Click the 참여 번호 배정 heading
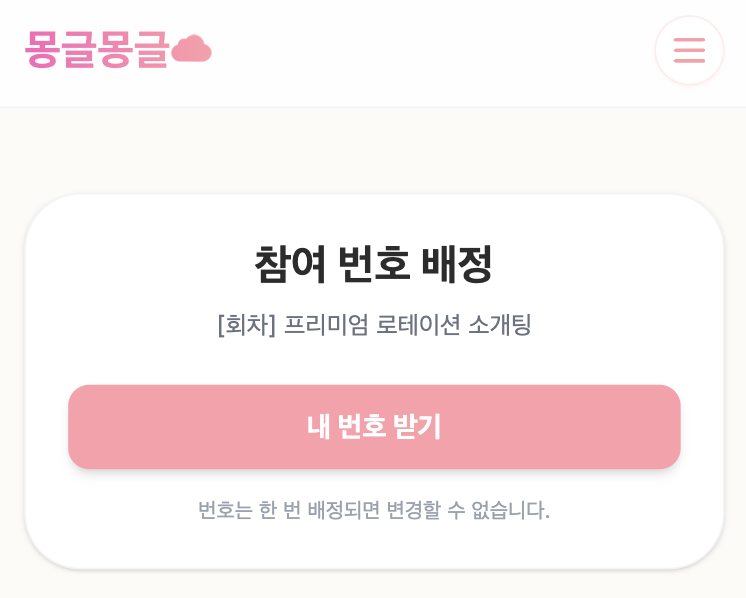Image resolution: width=746 pixels, height=598 pixels. click(x=373, y=264)
